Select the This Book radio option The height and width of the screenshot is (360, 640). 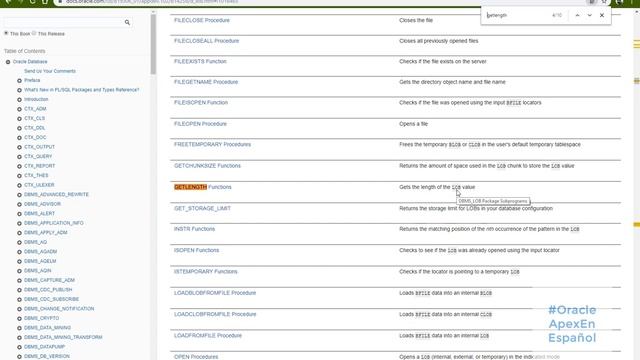6,33
